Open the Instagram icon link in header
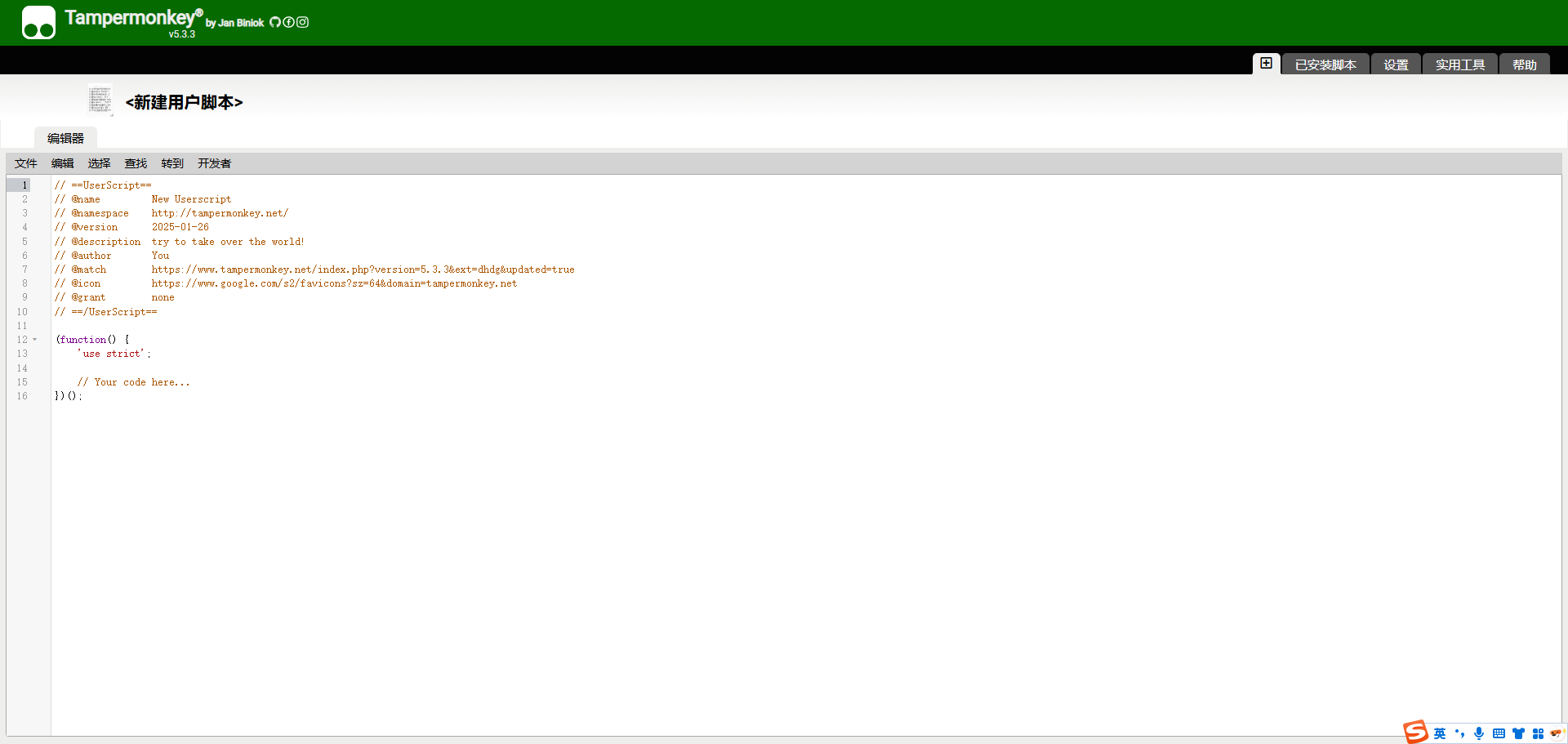Screen dimensions: 1568x744 click(x=302, y=22)
